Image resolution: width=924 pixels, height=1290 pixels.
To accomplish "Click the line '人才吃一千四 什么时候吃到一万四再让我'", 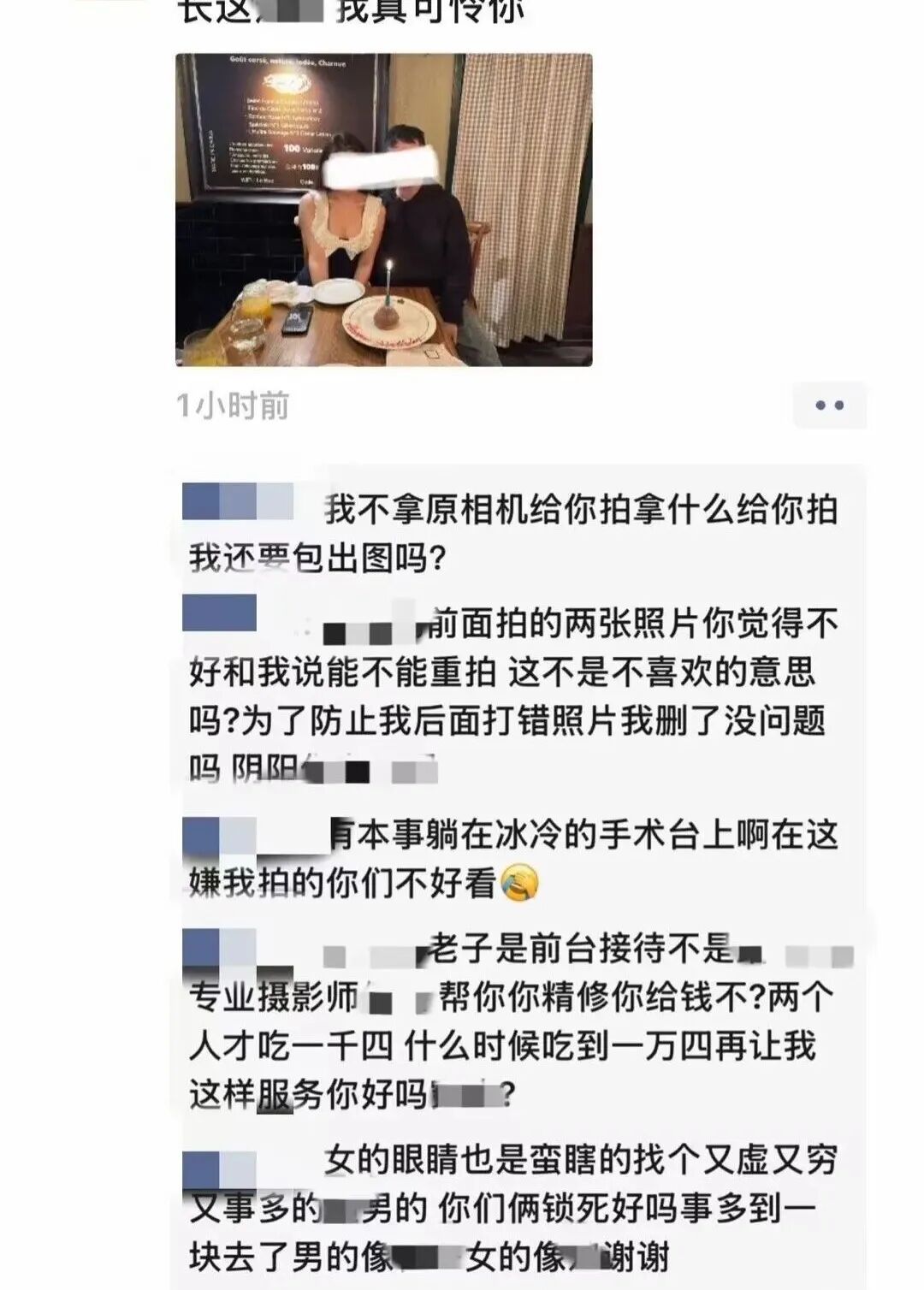I will pyautogui.click(x=502, y=1045).
